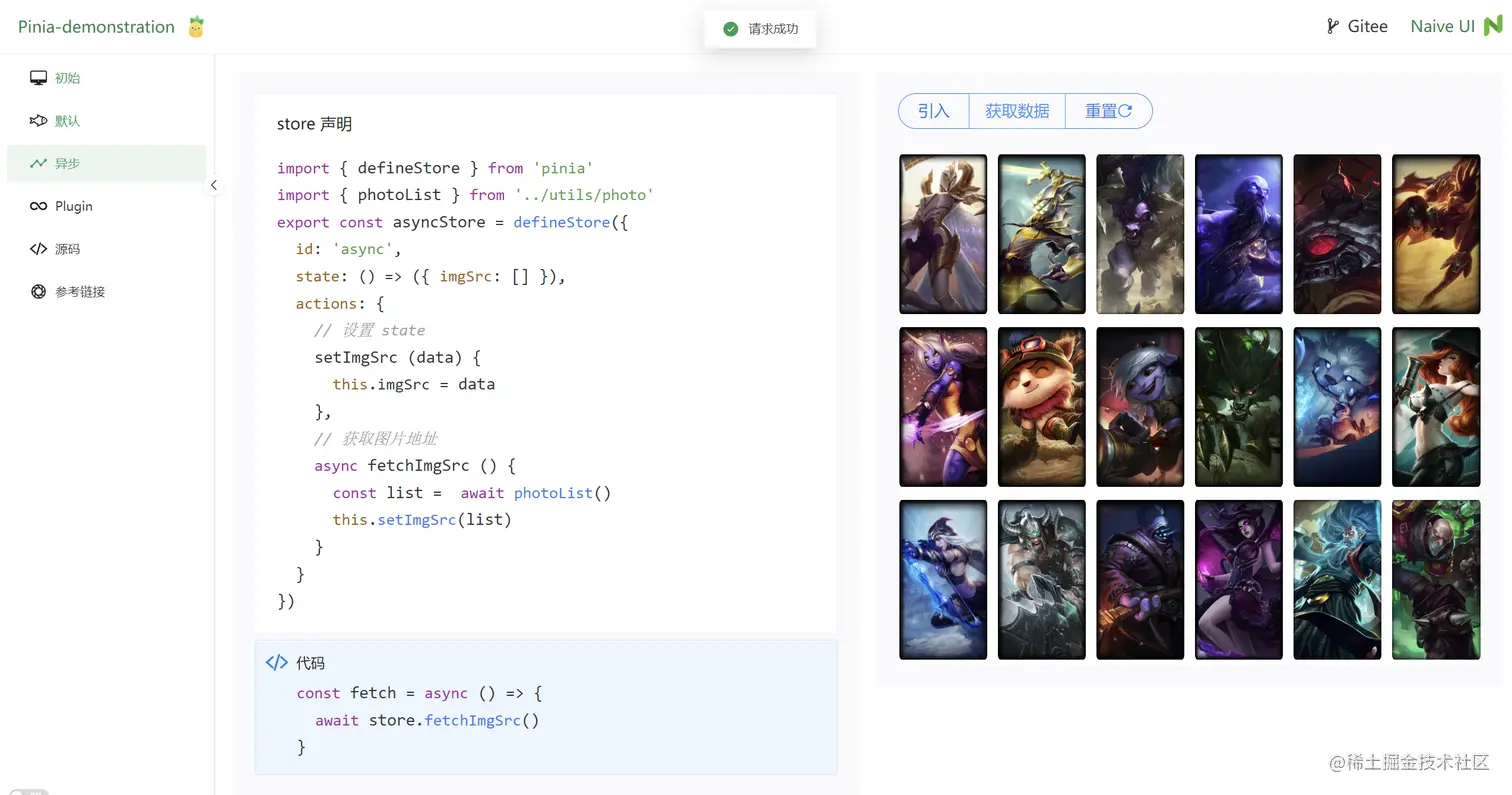Open the Plugin menu item
1512x795 pixels.
106,206
